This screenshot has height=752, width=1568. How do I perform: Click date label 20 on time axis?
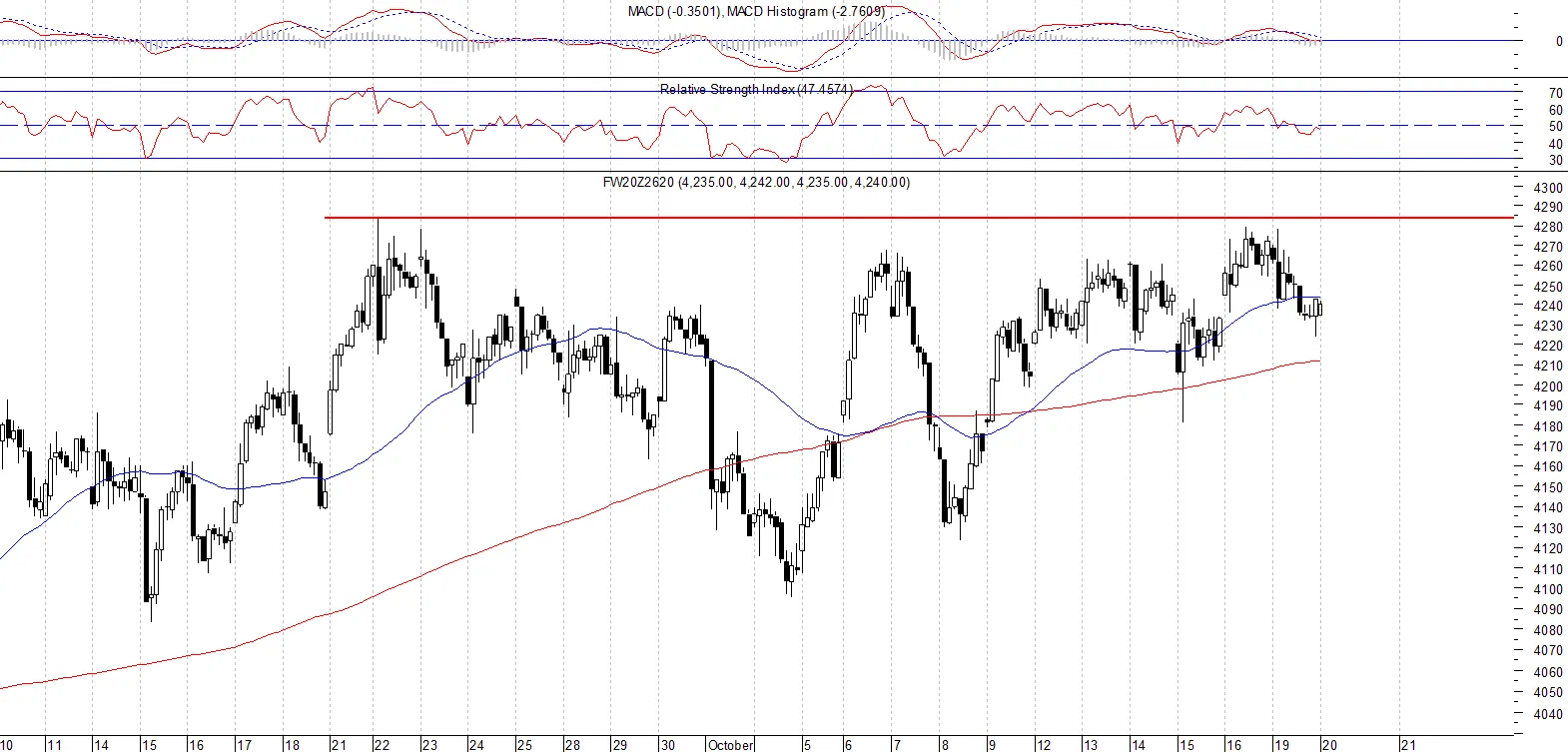[1329, 745]
